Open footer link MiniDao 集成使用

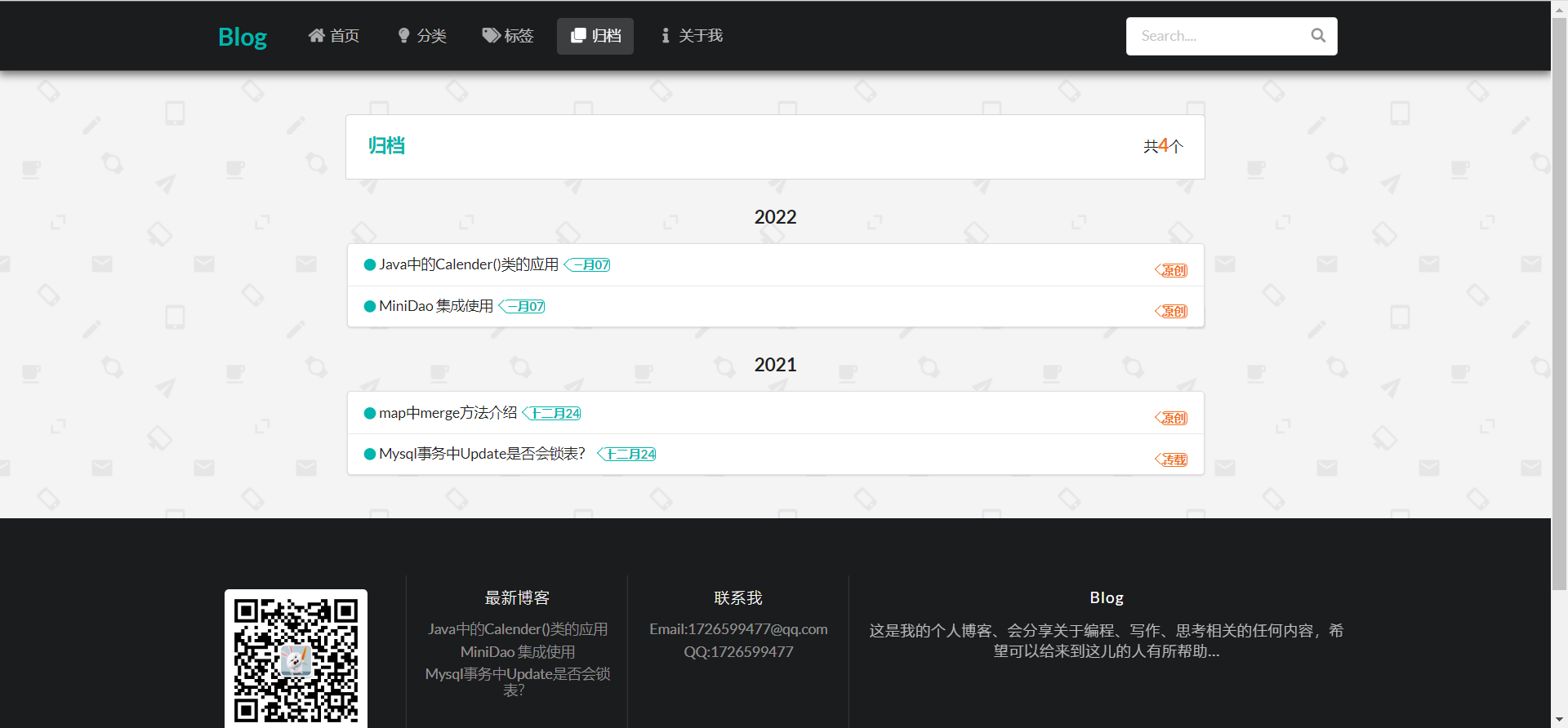click(x=518, y=652)
